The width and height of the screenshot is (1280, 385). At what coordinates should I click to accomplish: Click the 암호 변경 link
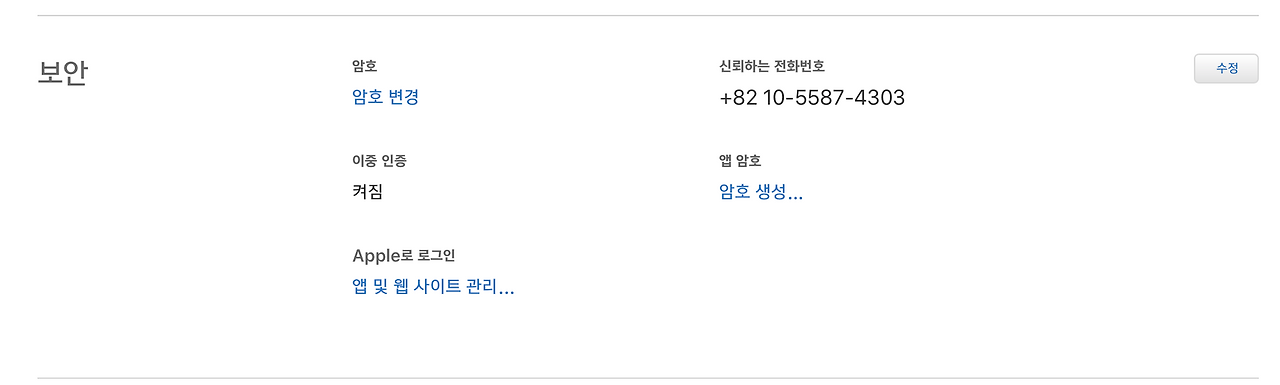(385, 97)
